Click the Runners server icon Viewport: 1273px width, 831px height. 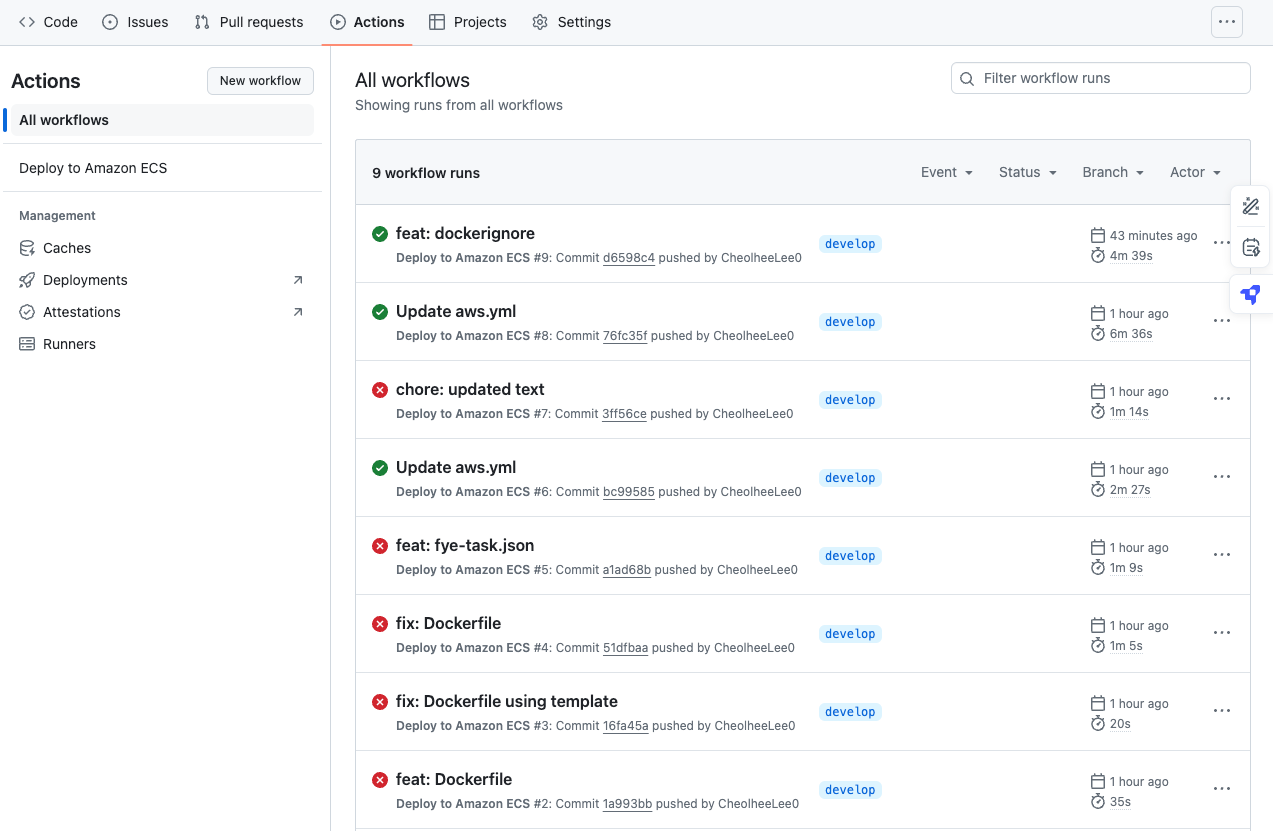click(27, 344)
